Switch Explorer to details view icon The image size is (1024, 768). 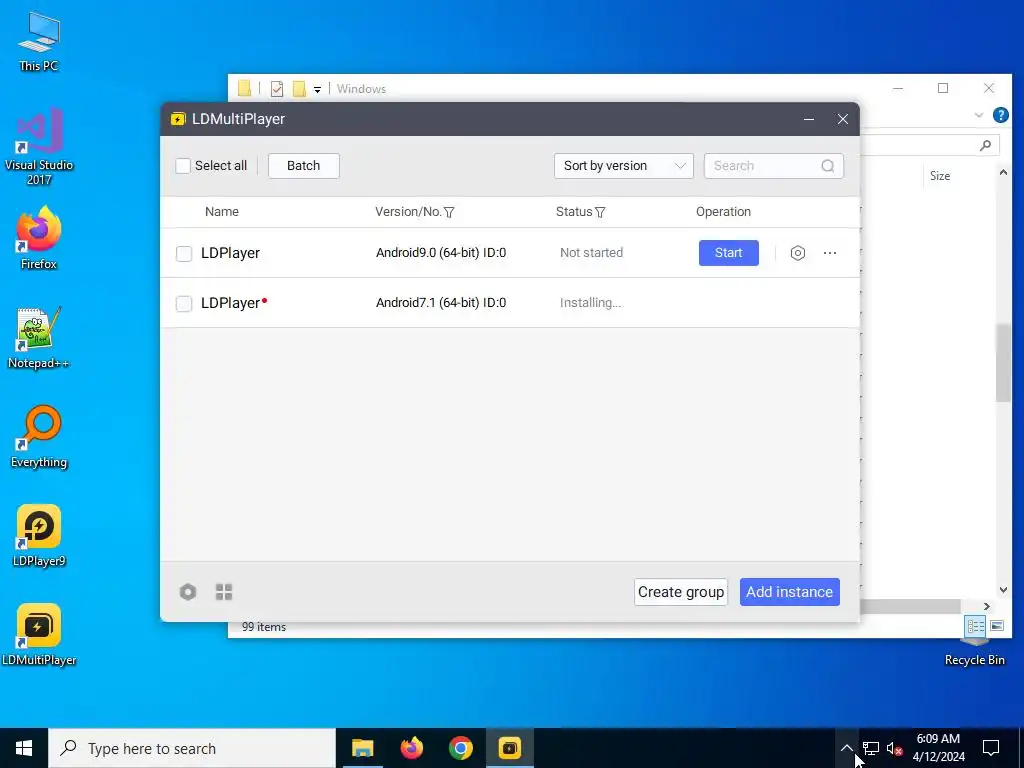(976, 626)
